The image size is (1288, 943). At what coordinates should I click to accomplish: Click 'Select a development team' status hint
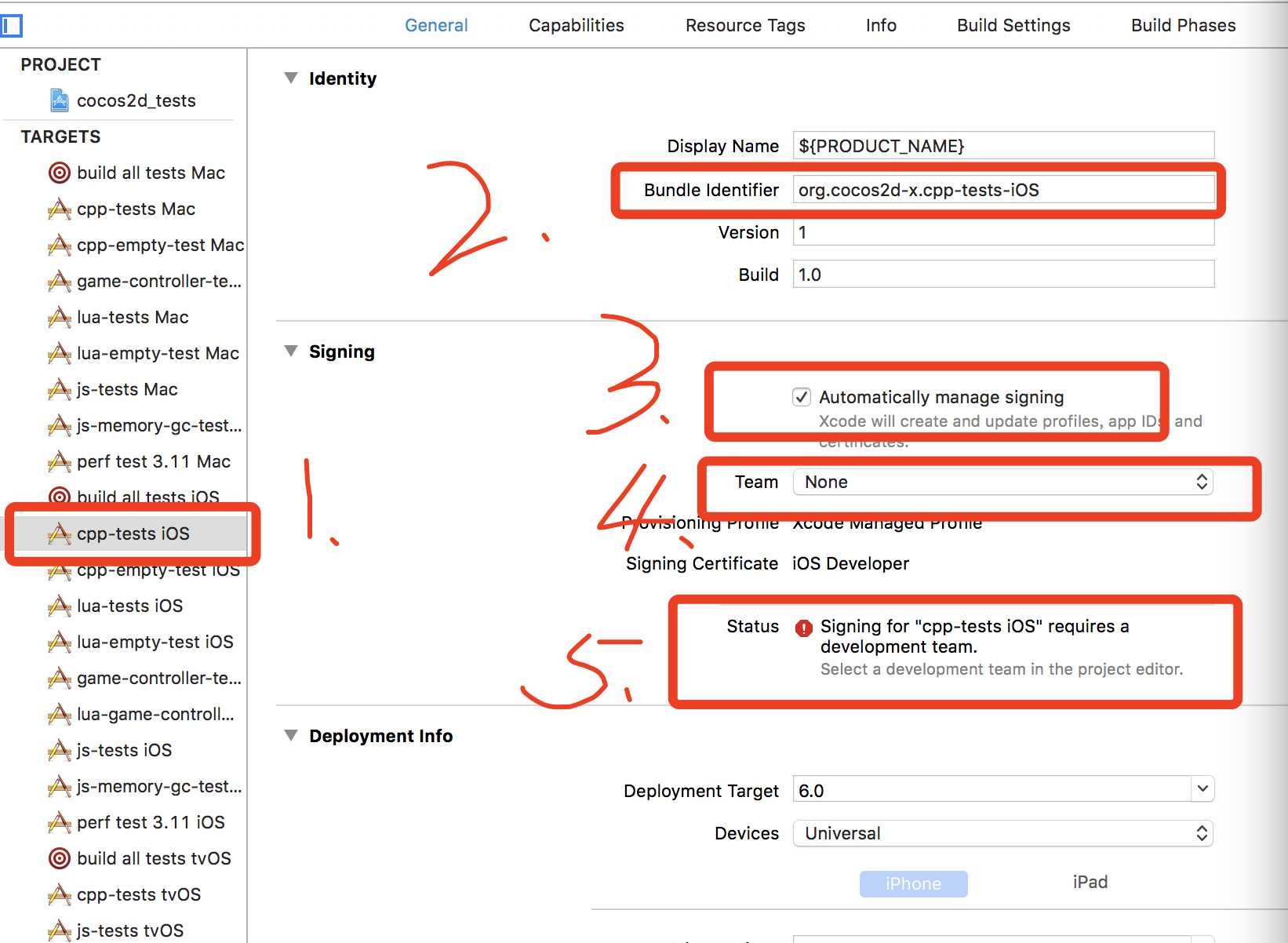(x=1002, y=669)
